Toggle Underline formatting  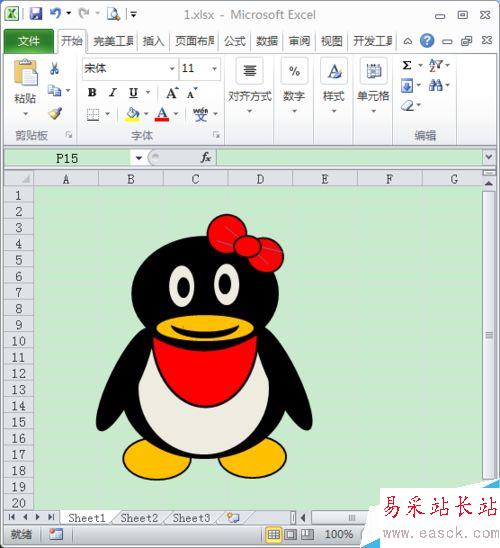pos(133,93)
